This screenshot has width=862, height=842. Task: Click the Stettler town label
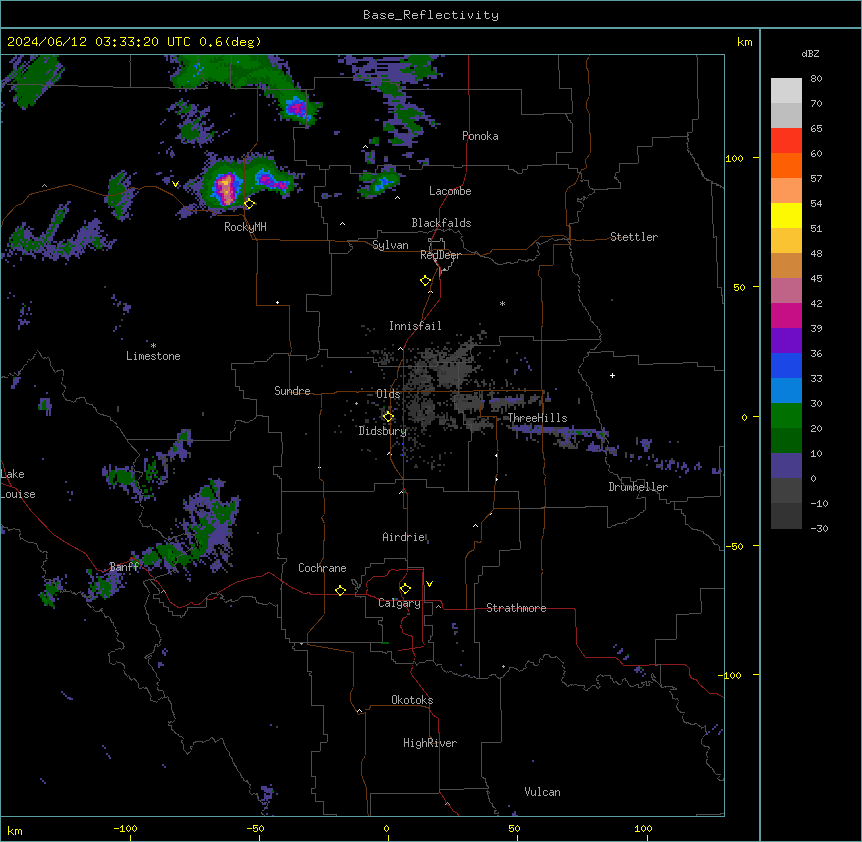pyautogui.click(x=634, y=237)
